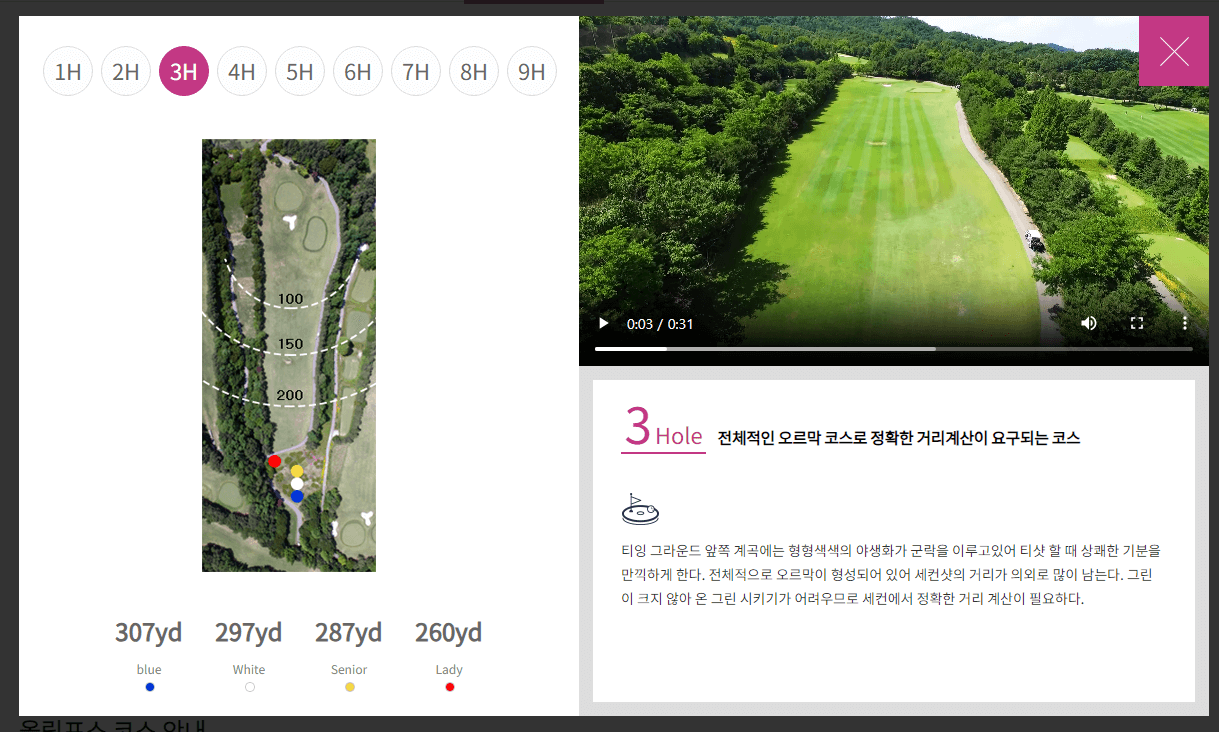The width and height of the screenshot is (1219, 732).
Task: Select hole 8H
Action: (x=474, y=71)
